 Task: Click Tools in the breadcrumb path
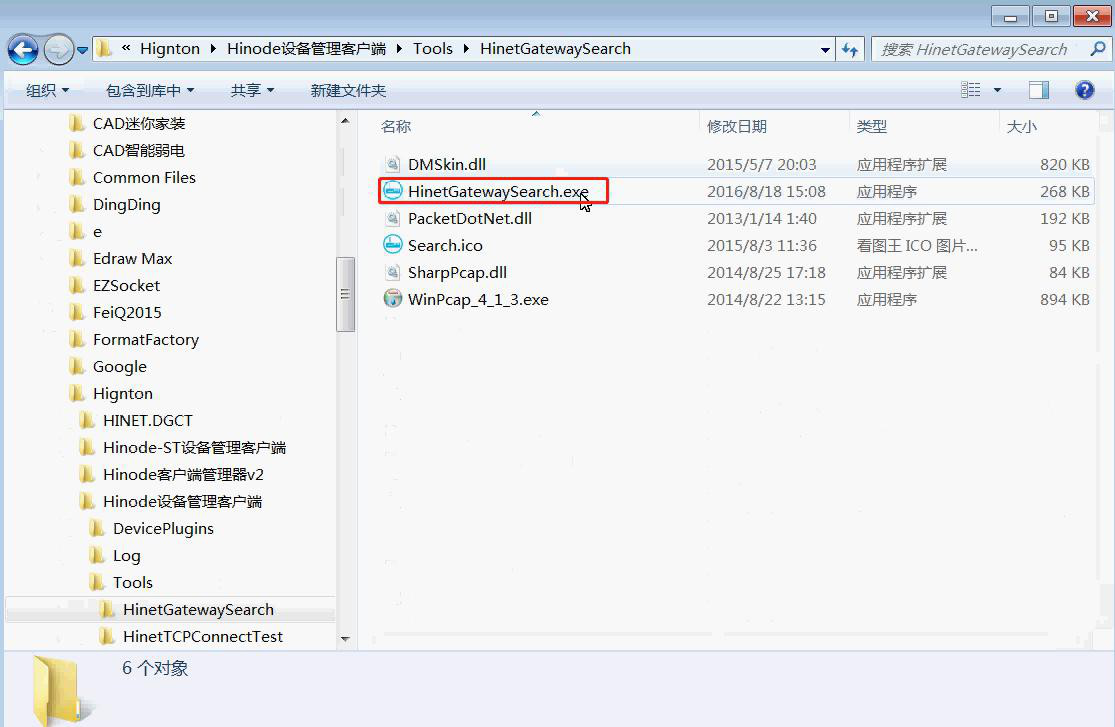point(433,49)
